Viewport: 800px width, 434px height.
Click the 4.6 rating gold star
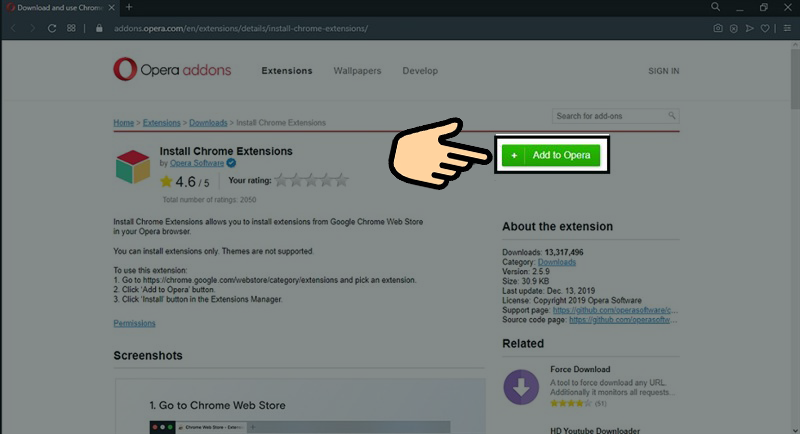pos(166,181)
